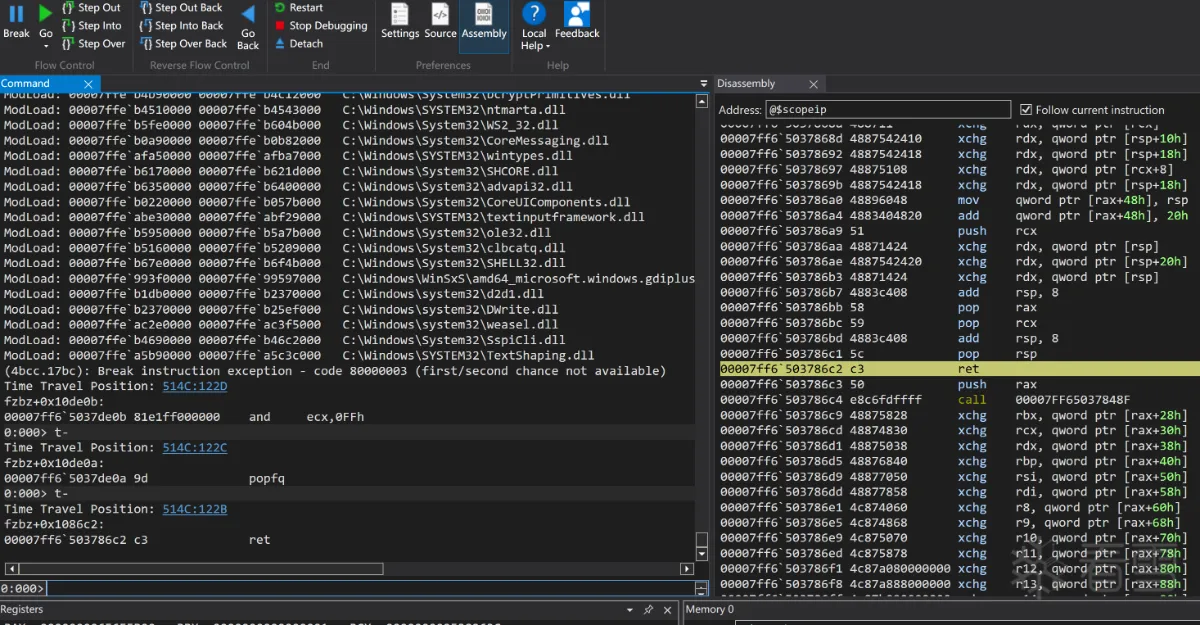Click the Break pause icon

point(16,14)
